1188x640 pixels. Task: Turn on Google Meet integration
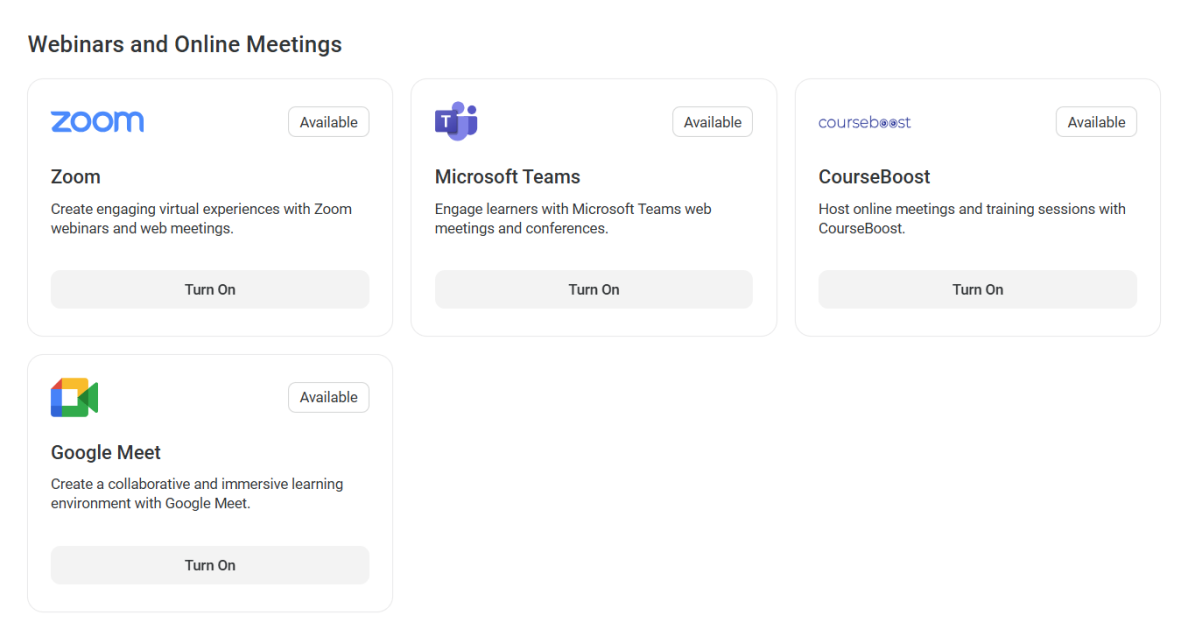click(x=210, y=565)
